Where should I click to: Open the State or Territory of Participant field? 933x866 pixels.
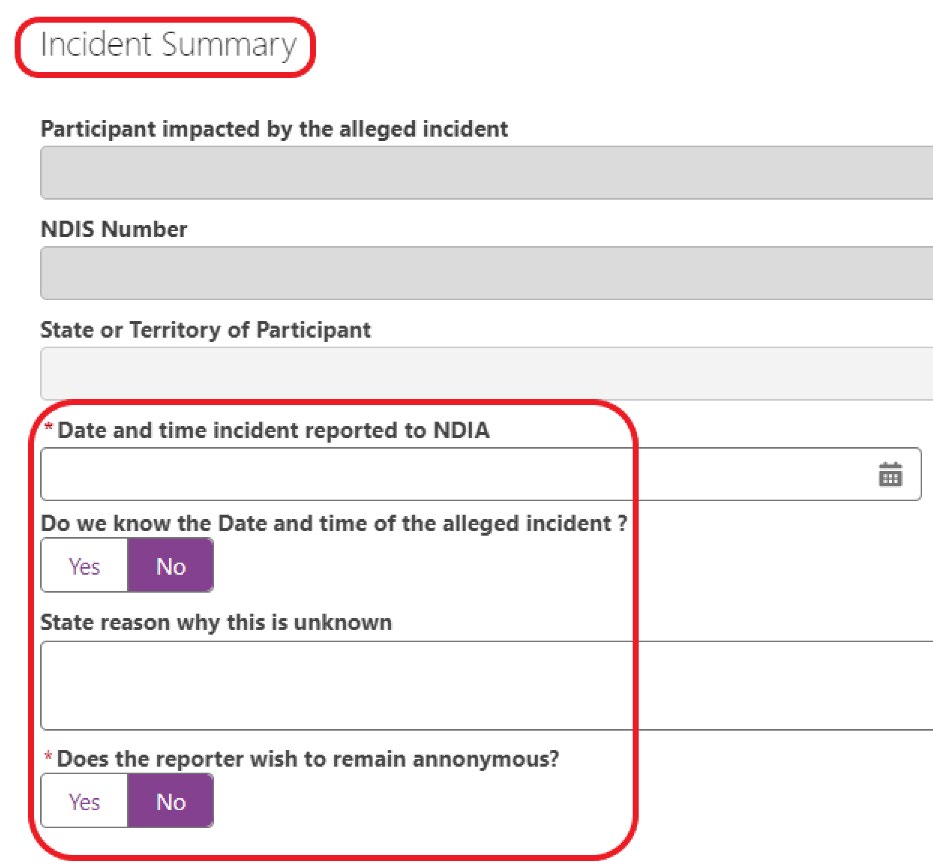click(x=487, y=374)
